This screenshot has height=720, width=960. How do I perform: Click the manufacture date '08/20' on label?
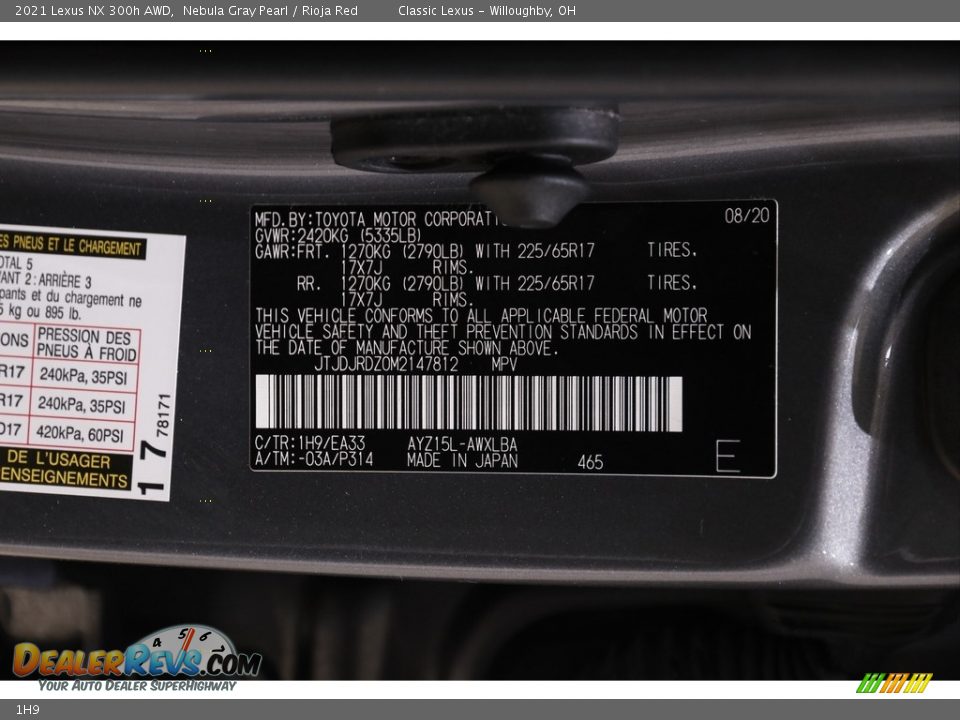pos(747,216)
